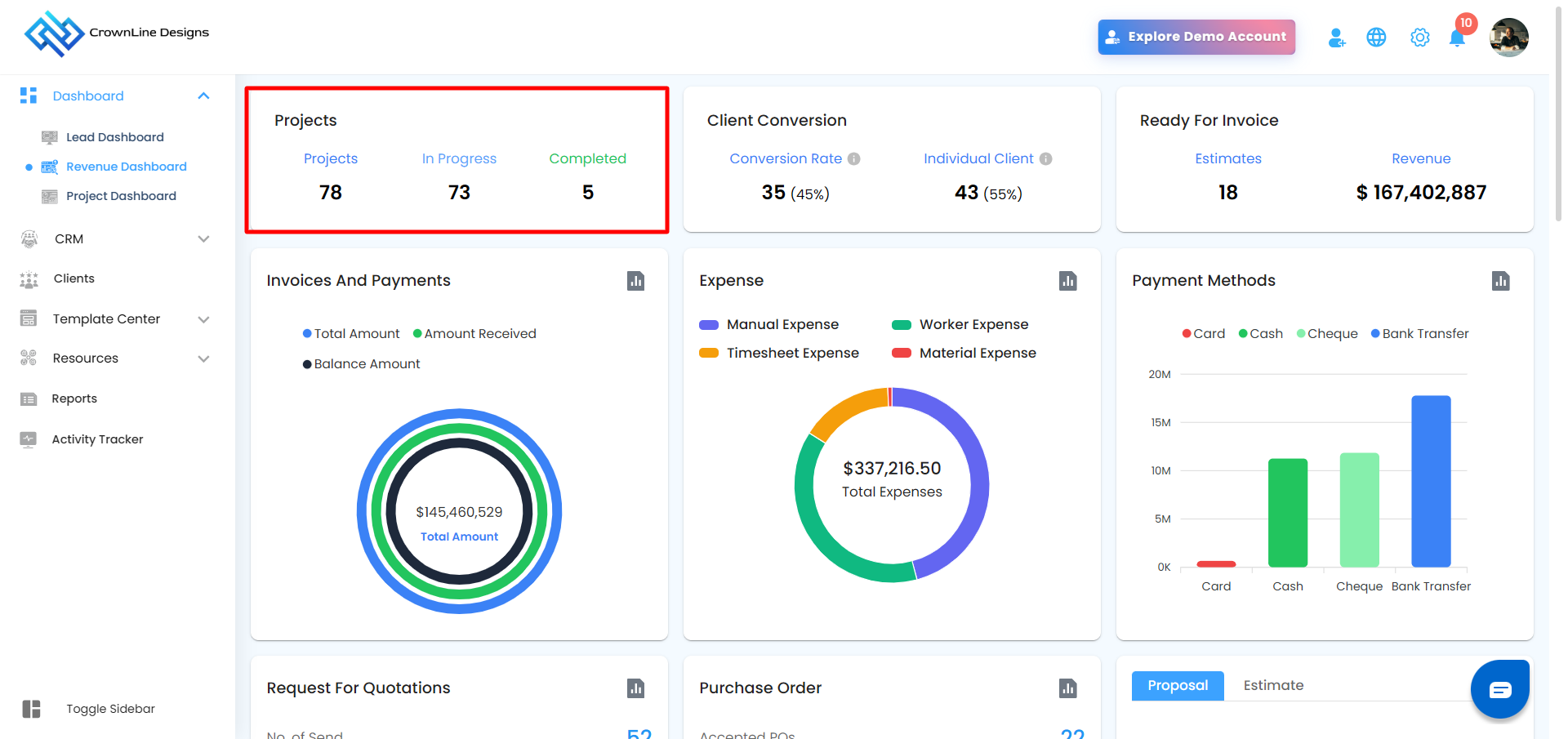Open Project Dashboard in sidebar
Image resolution: width=1568 pixels, height=739 pixels.
tap(121, 196)
